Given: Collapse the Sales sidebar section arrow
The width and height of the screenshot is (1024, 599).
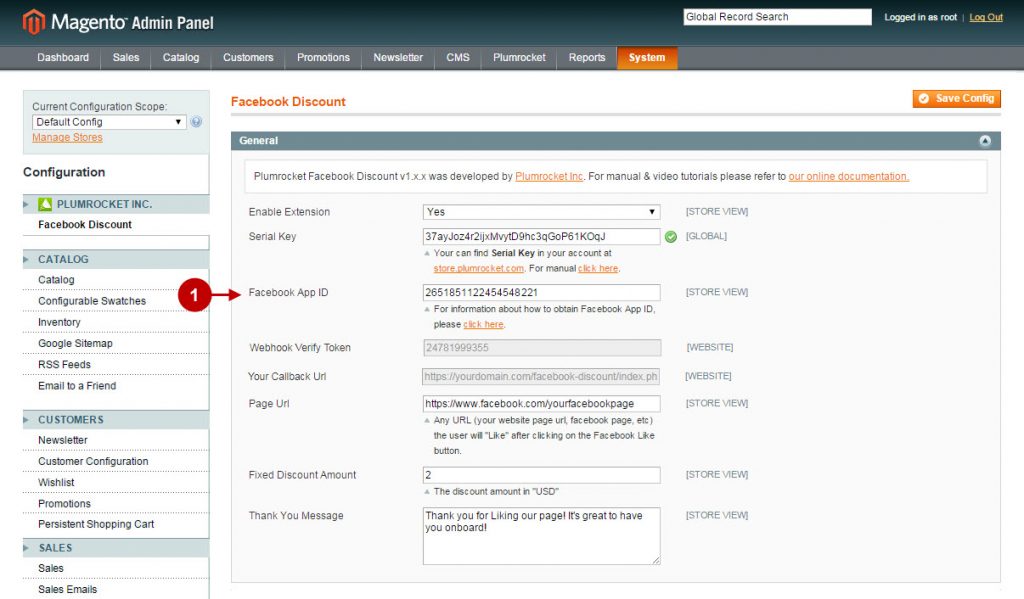Looking at the screenshot, I should tap(26, 547).
